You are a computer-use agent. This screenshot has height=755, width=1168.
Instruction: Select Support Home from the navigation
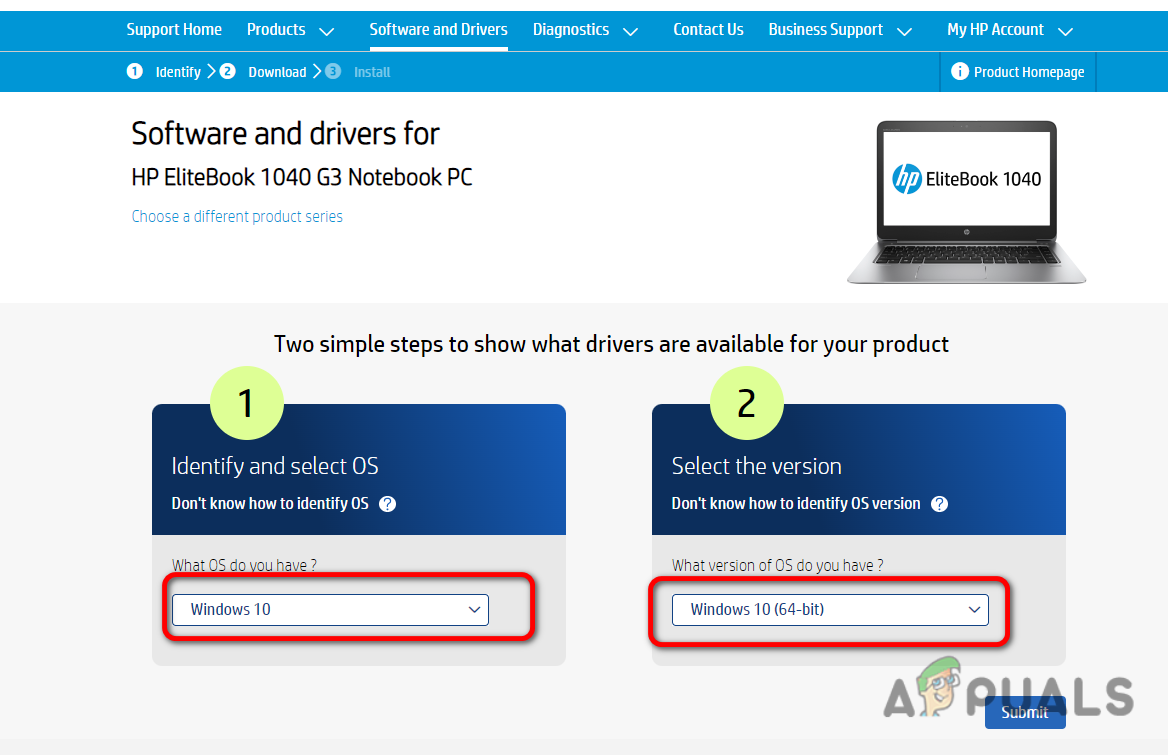click(174, 30)
